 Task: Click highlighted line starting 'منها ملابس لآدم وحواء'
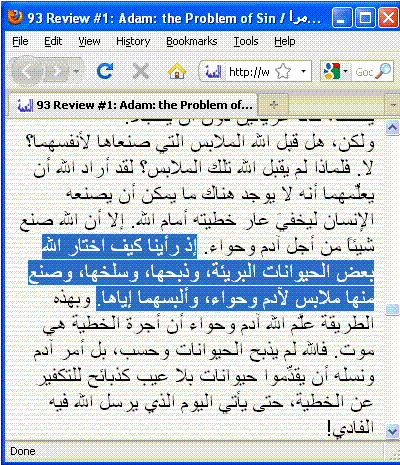[x=235, y=298]
